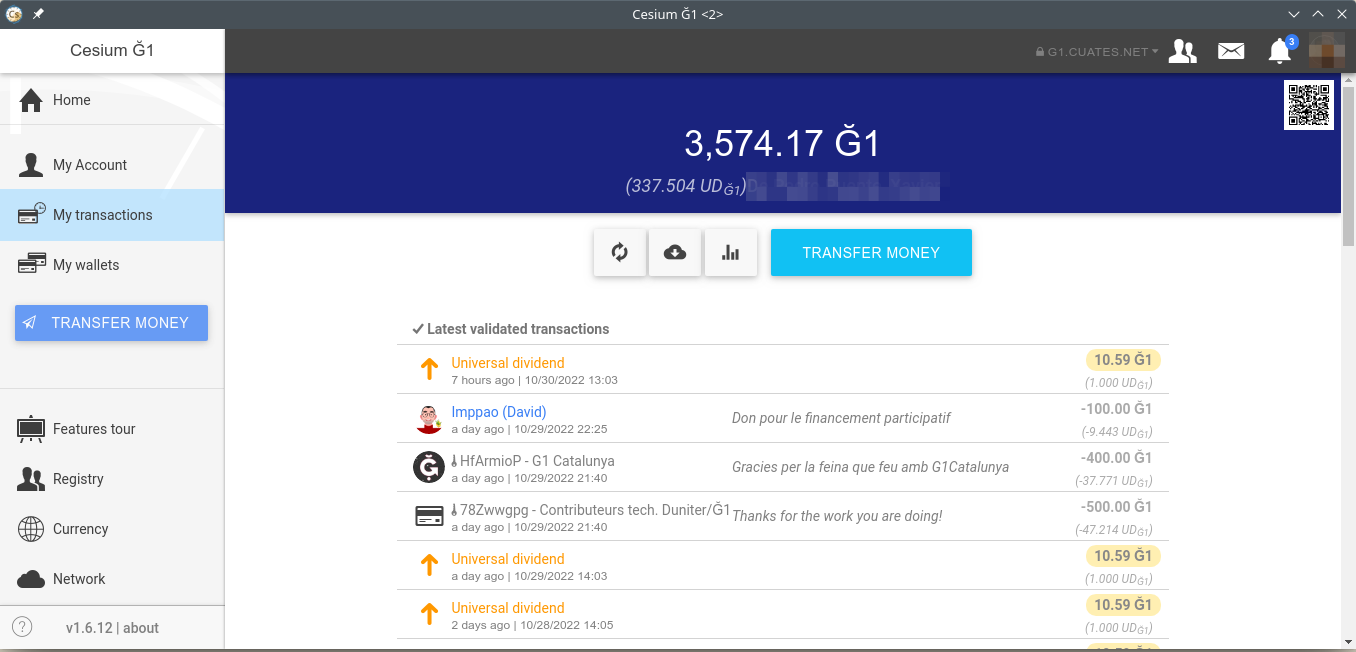Open the about link beside the version
Viewport: 1356px width, 652px height.
coord(141,628)
